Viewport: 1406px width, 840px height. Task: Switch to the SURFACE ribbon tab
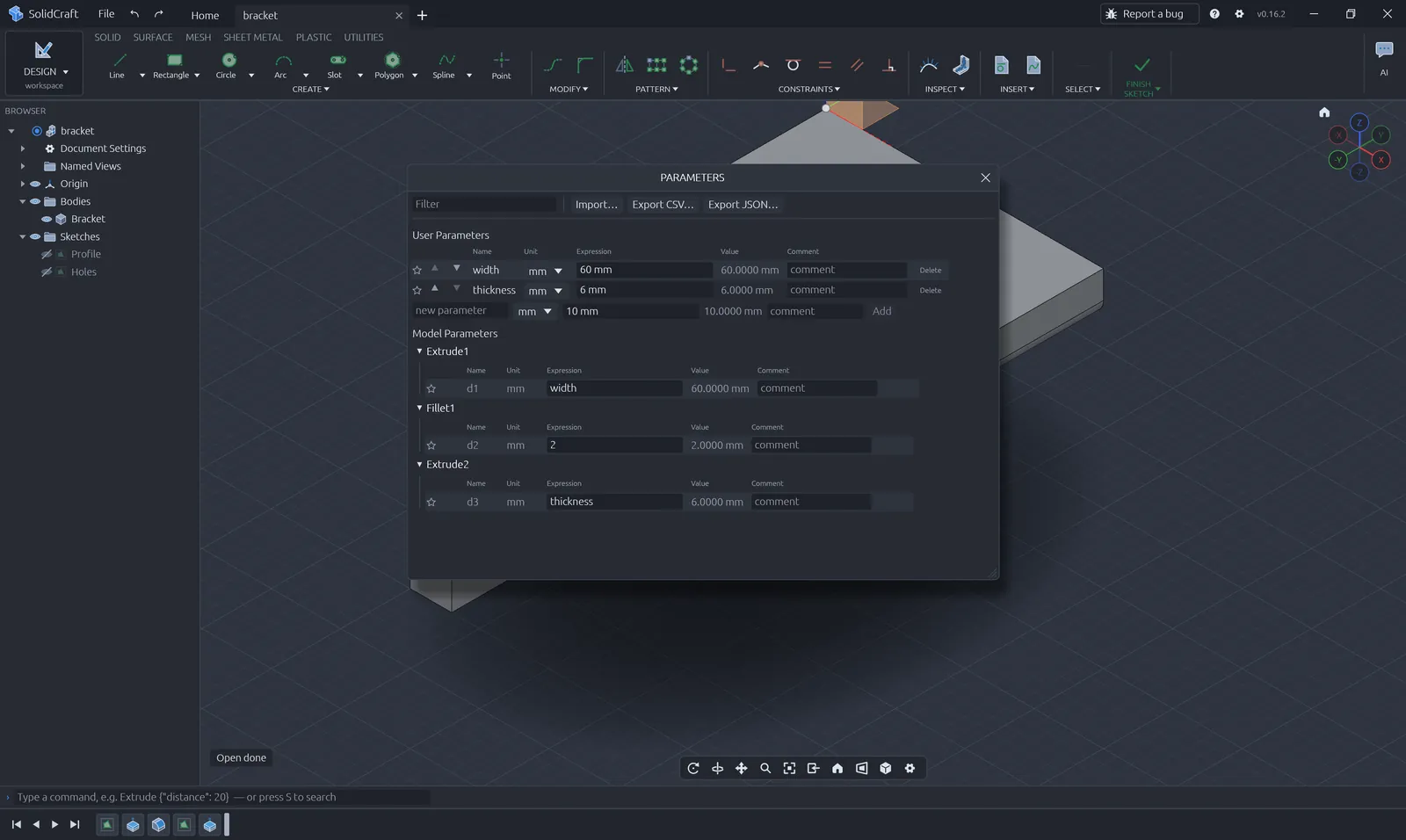coord(153,38)
